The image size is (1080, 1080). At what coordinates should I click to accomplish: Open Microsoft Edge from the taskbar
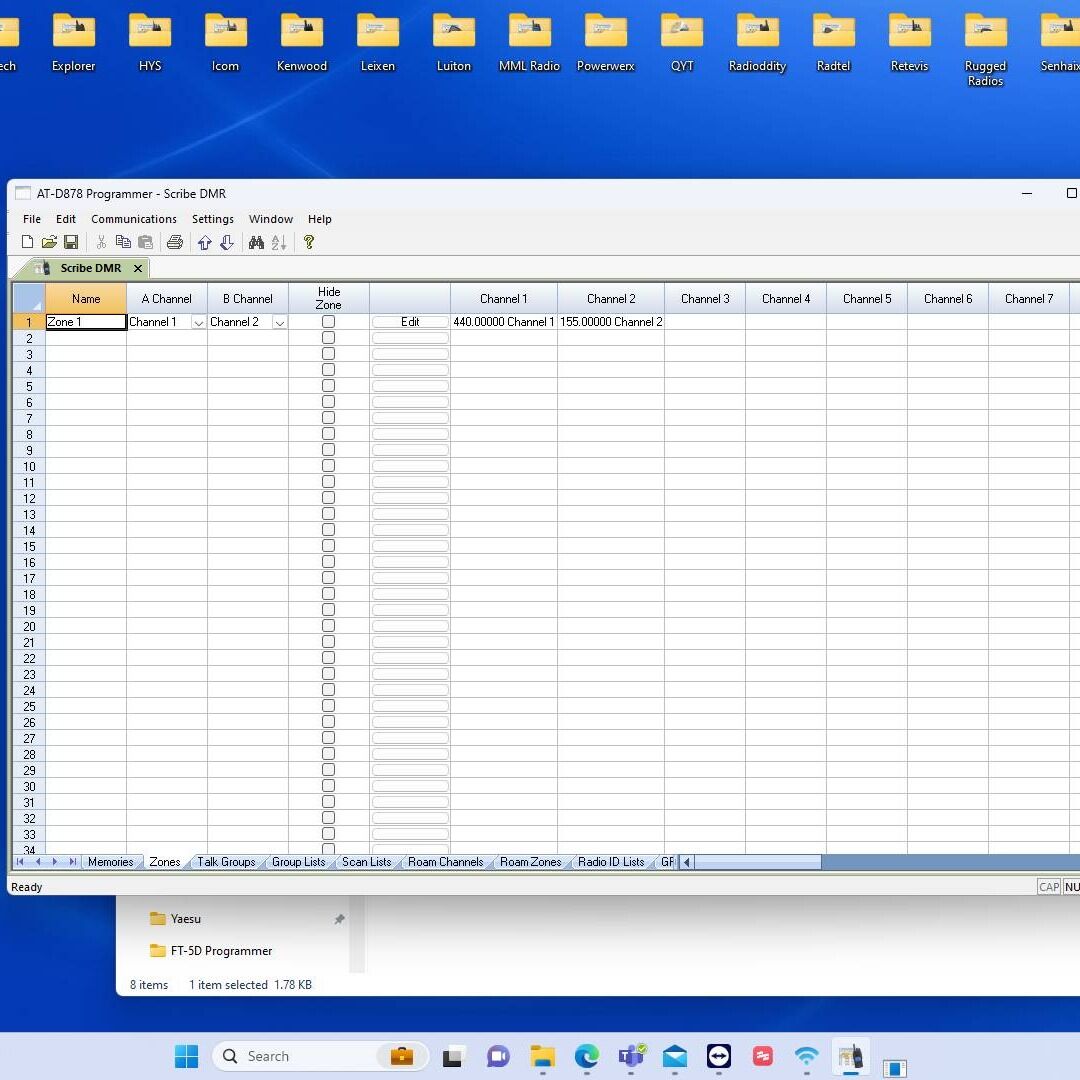point(587,1056)
